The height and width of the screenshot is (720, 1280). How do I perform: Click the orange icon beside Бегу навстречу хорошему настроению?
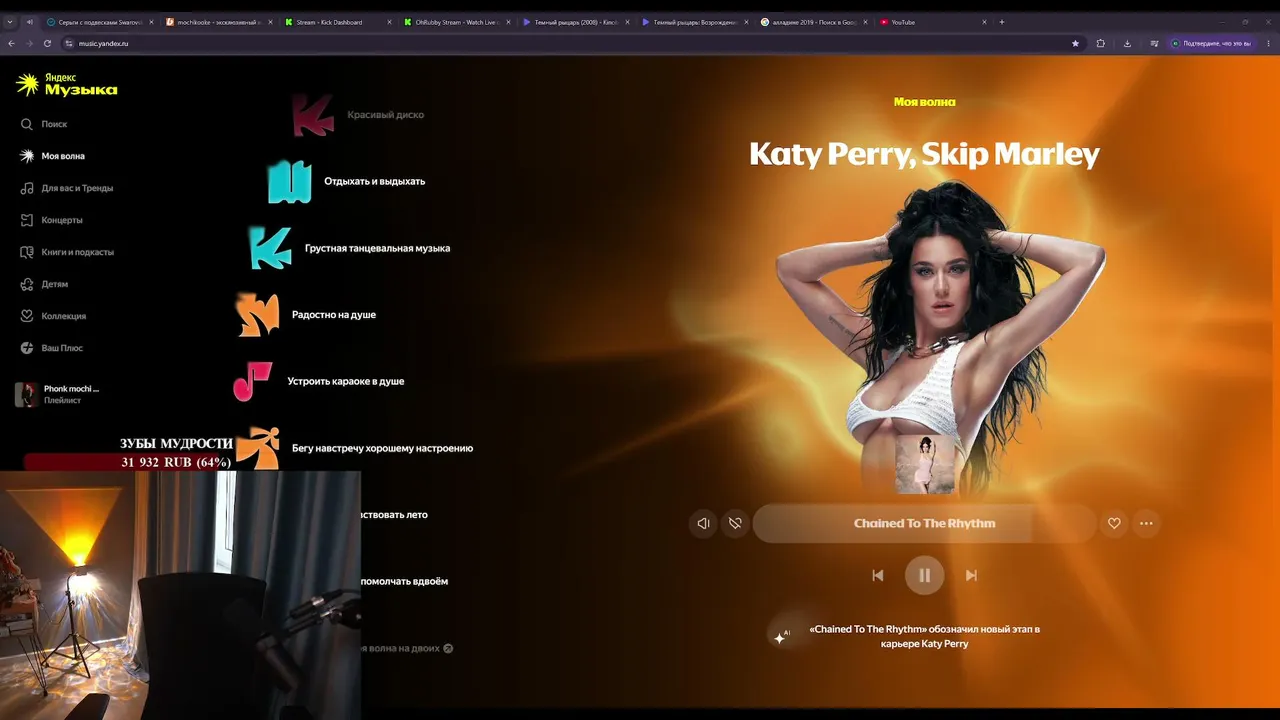coord(257,448)
